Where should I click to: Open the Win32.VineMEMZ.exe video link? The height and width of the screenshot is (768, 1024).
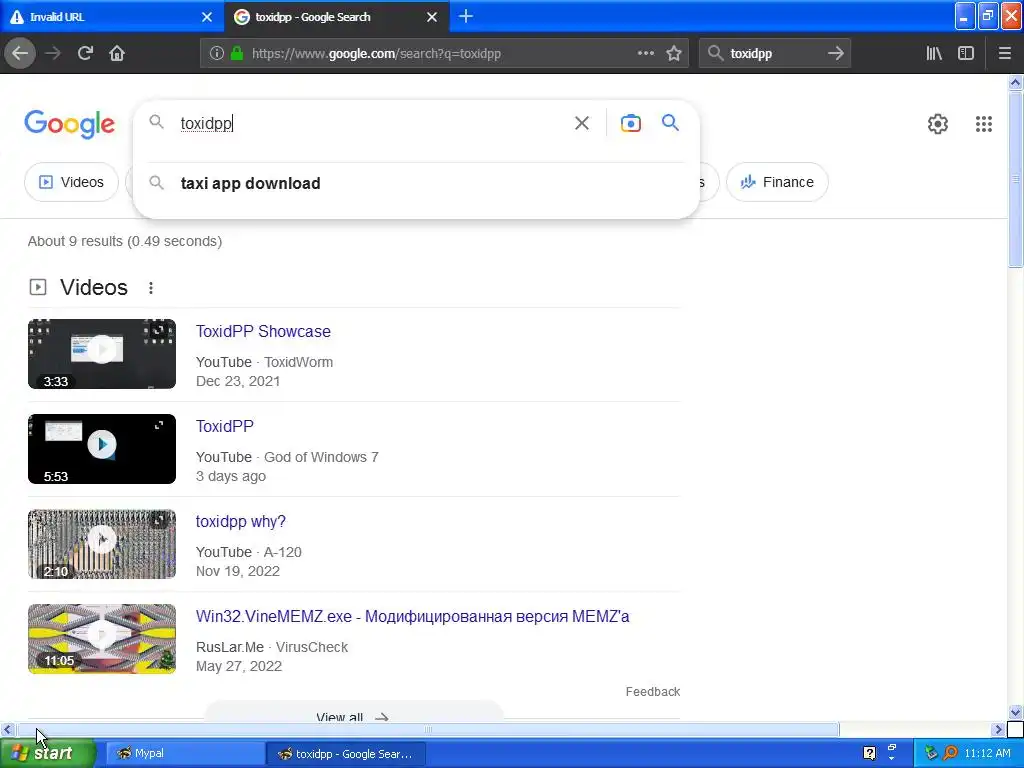point(413,616)
